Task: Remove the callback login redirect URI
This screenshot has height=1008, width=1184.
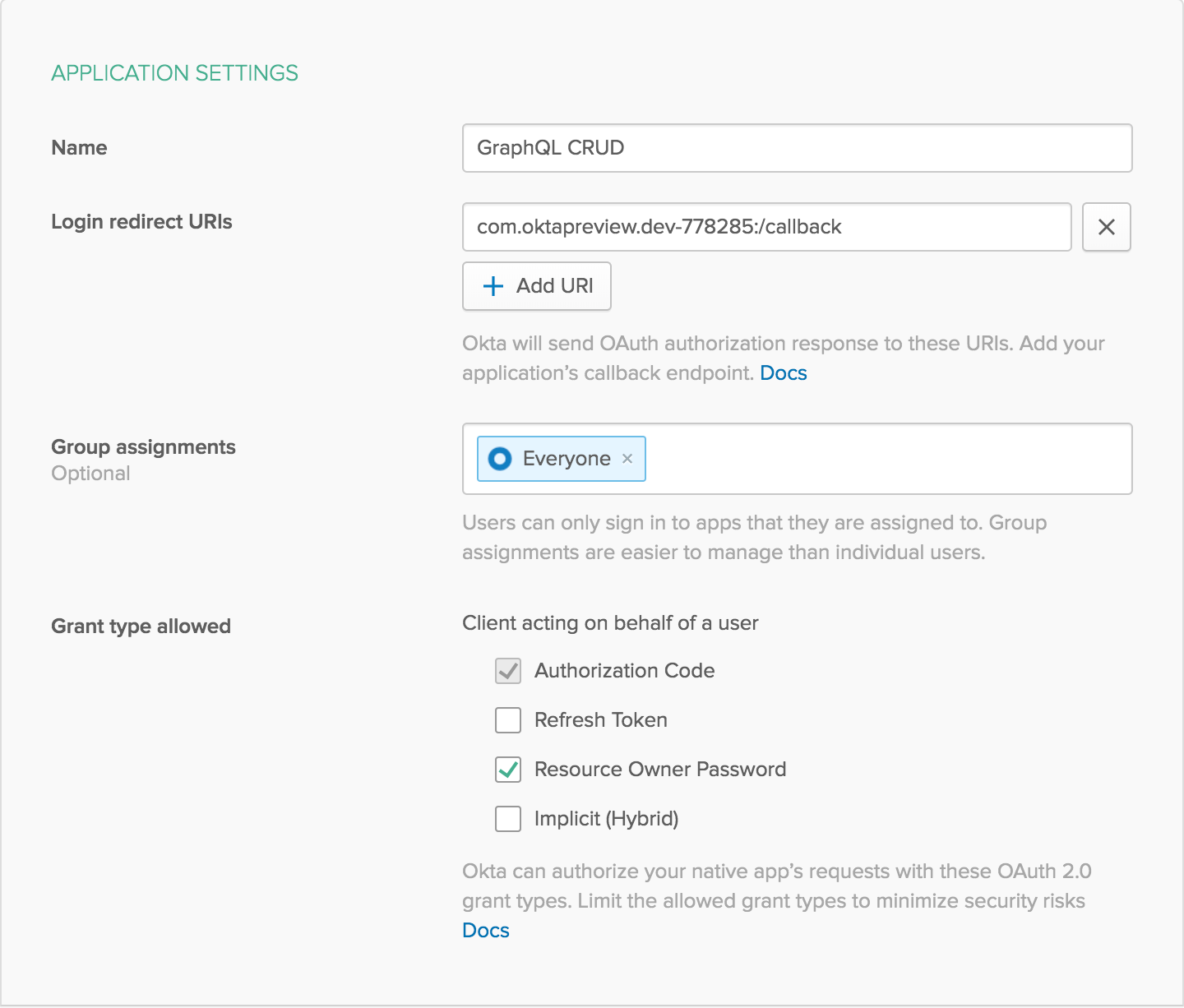Action: [1106, 227]
